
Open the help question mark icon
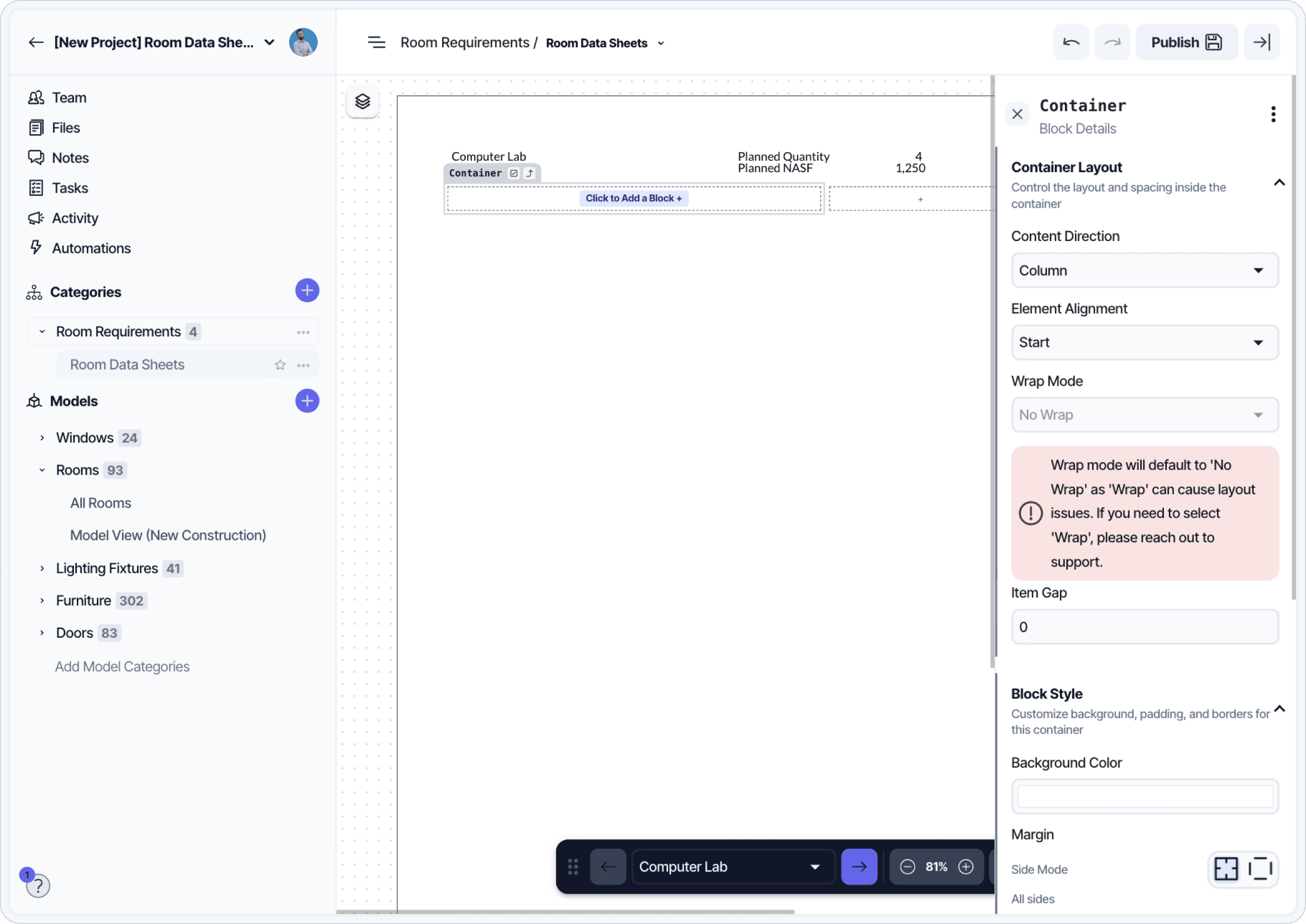[38, 886]
